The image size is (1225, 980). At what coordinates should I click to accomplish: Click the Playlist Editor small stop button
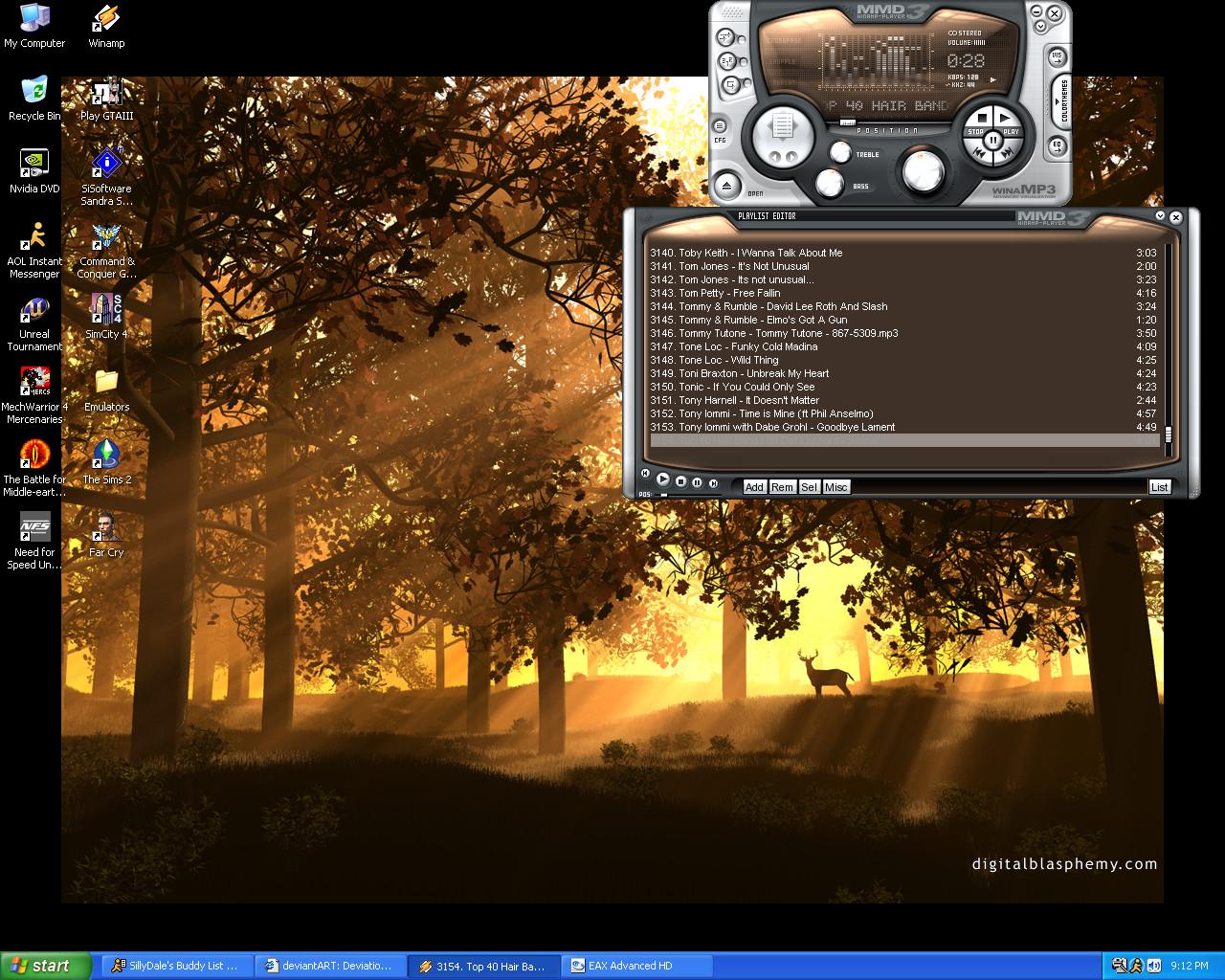pos(681,481)
